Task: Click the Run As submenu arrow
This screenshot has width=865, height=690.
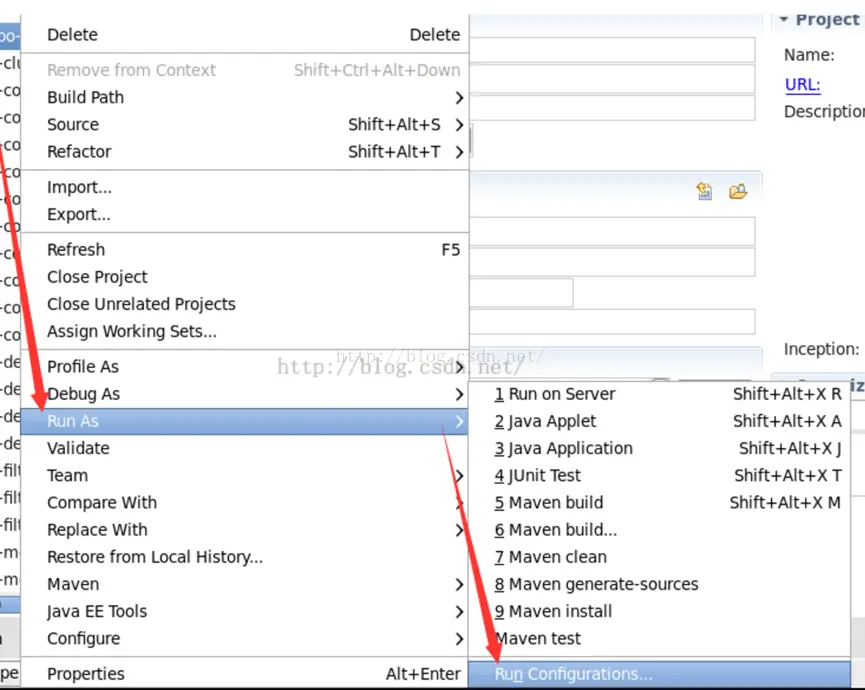Action: coord(459,421)
